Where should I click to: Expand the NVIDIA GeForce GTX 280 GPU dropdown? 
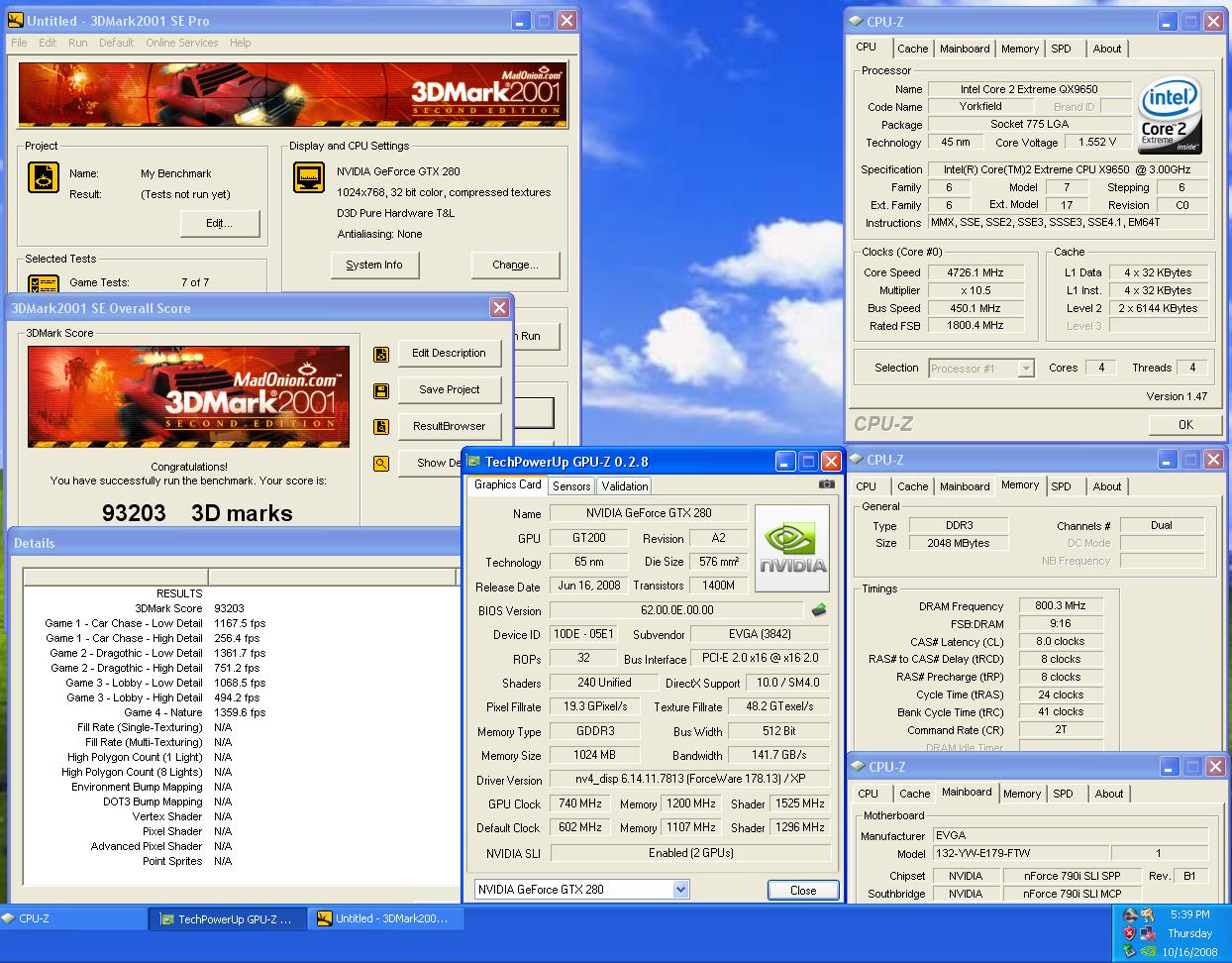681,890
